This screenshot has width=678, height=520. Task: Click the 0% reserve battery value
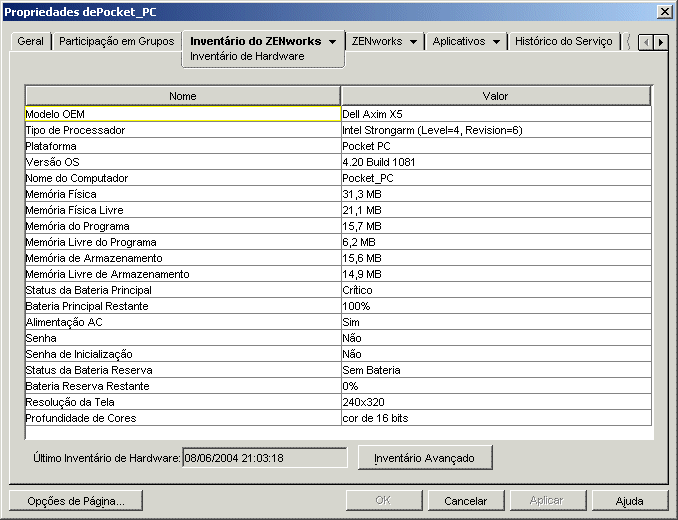496,386
